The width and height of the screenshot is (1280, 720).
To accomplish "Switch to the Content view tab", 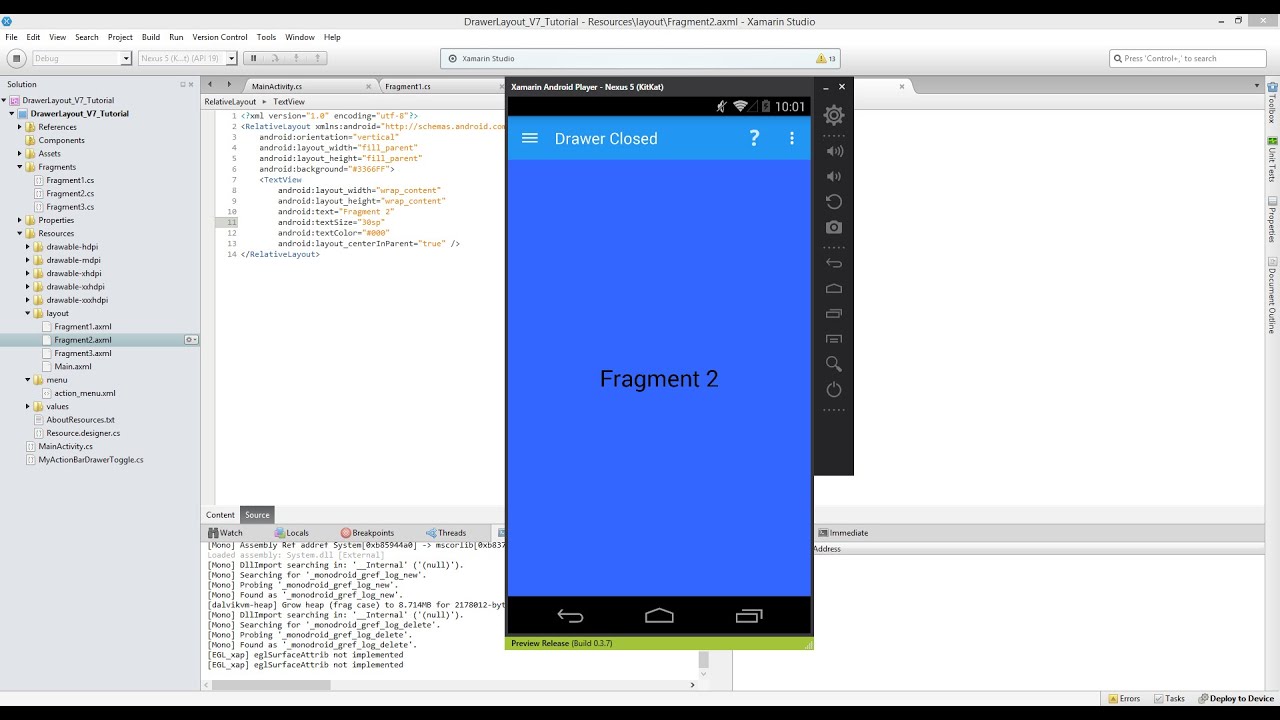I will tap(220, 515).
